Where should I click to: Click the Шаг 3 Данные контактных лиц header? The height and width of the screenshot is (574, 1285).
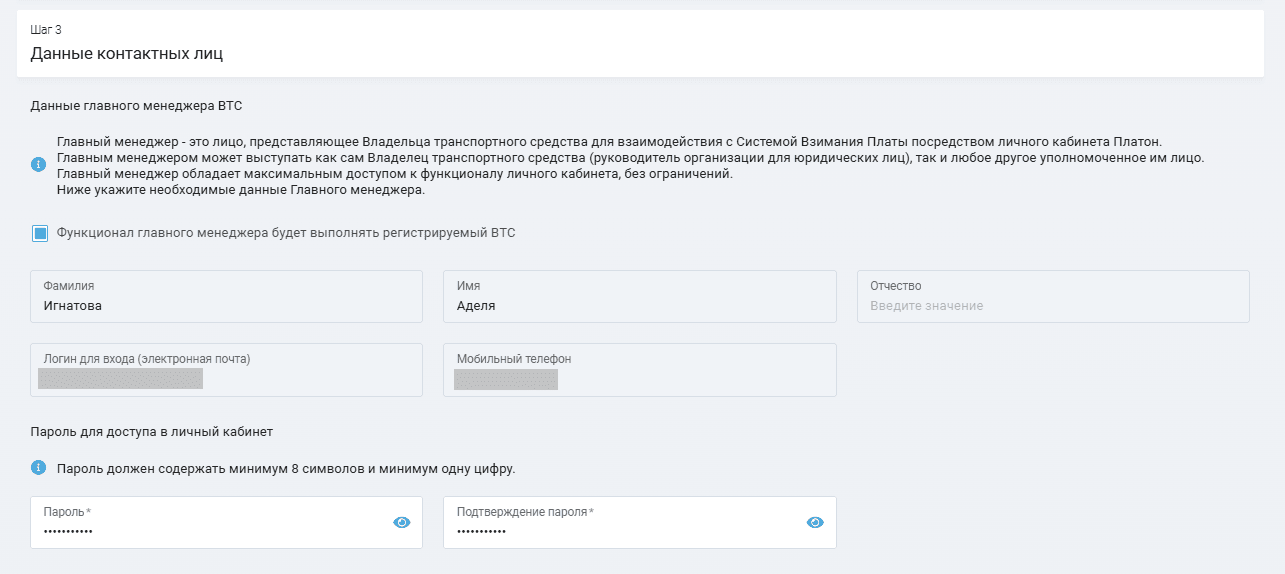641,43
